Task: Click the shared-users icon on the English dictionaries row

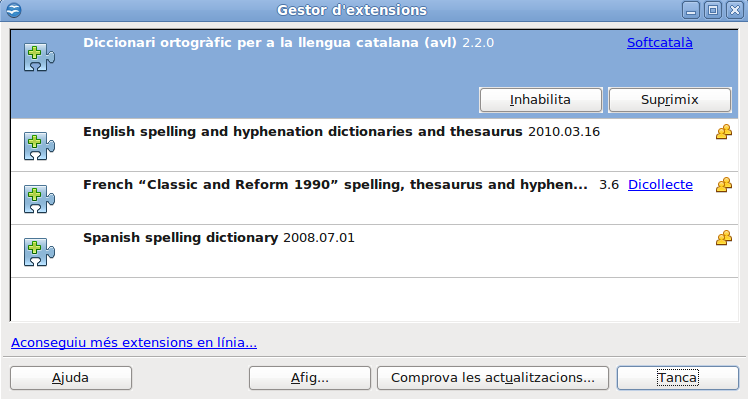Action: tap(724, 132)
